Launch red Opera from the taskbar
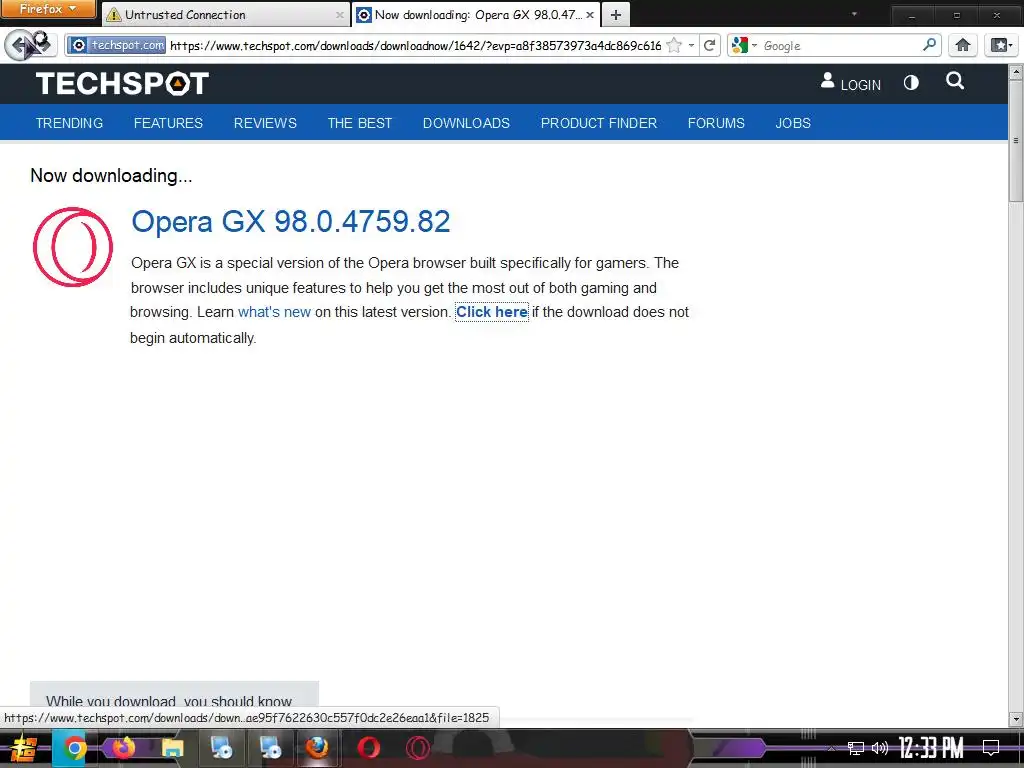This screenshot has height=768, width=1024. 368,748
